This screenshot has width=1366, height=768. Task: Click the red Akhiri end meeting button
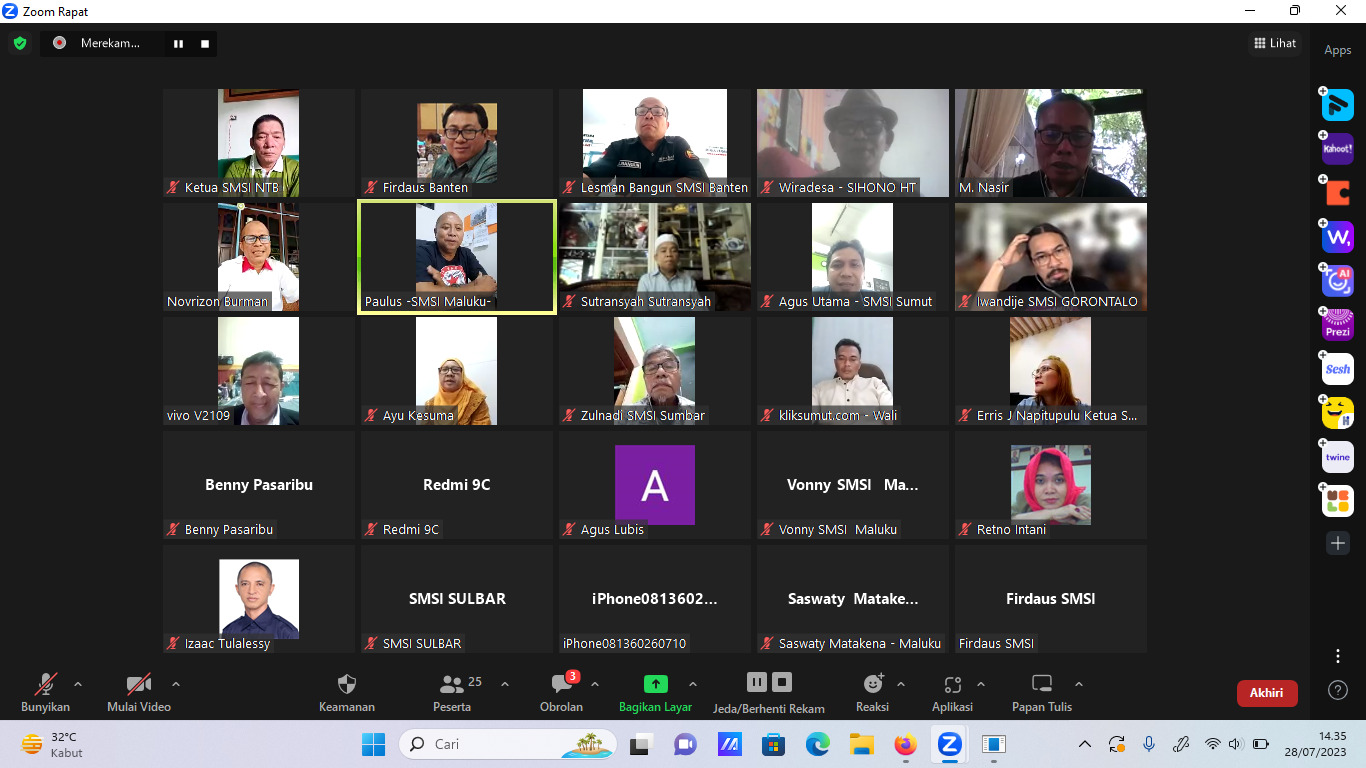(1267, 693)
